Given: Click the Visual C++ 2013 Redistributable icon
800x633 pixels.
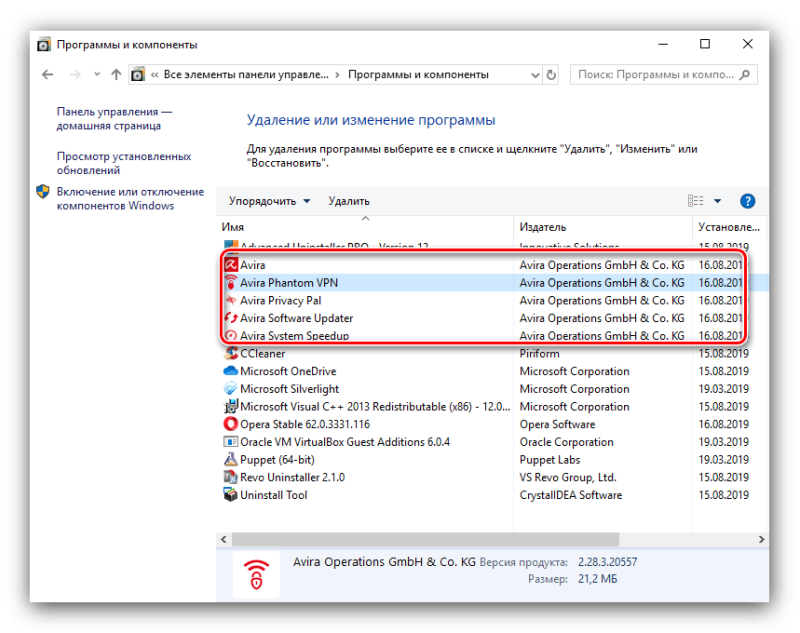Looking at the screenshot, I should coord(231,407).
